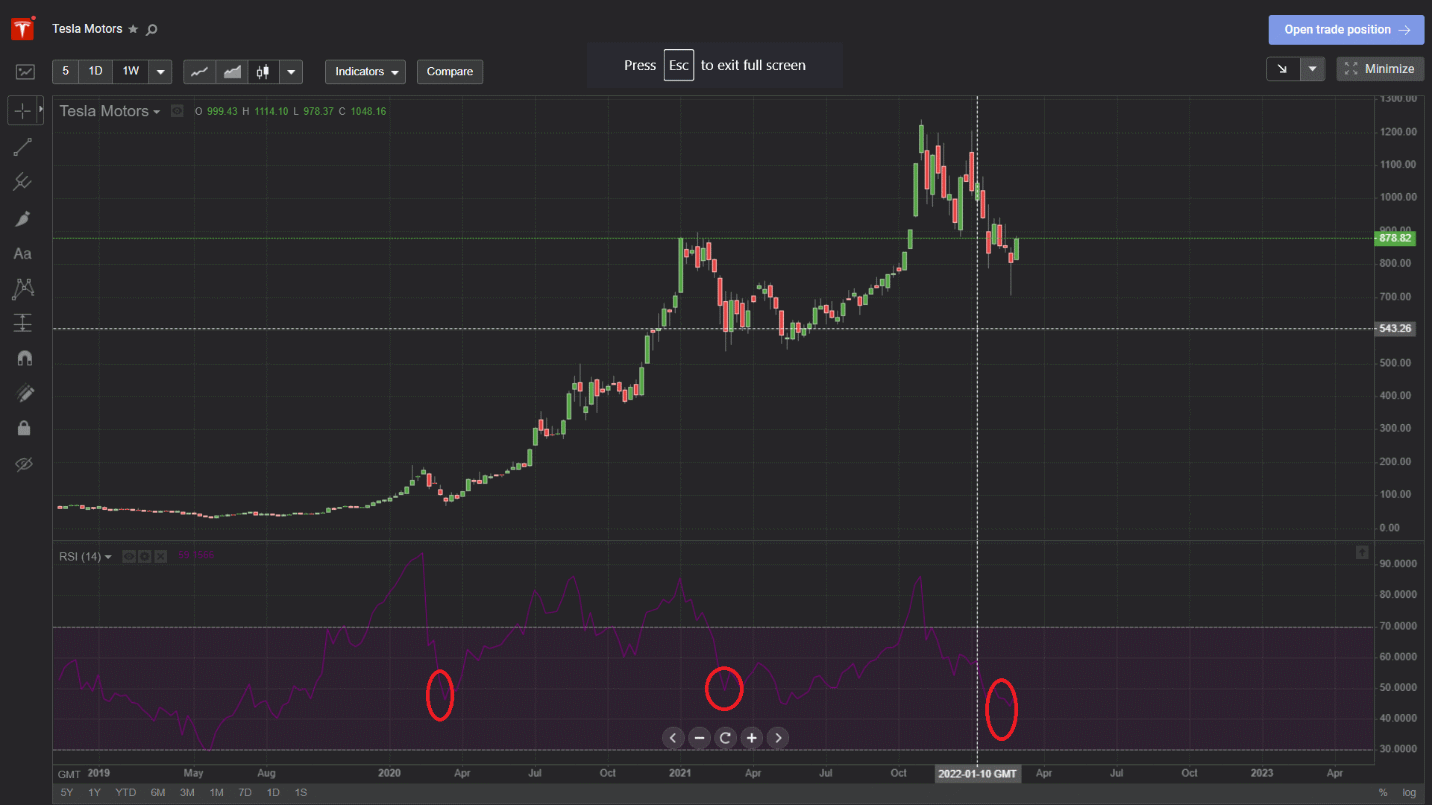Select the 1D interval
The image size is (1432, 805).
click(x=95, y=71)
